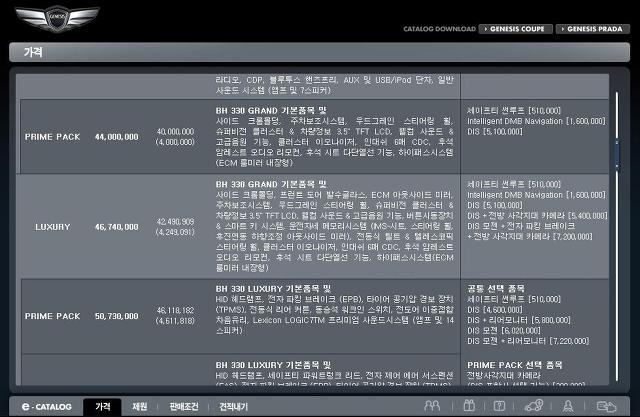Switch to the 견적내기 tab
The width and height of the screenshot is (640, 417).
[233, 407]
